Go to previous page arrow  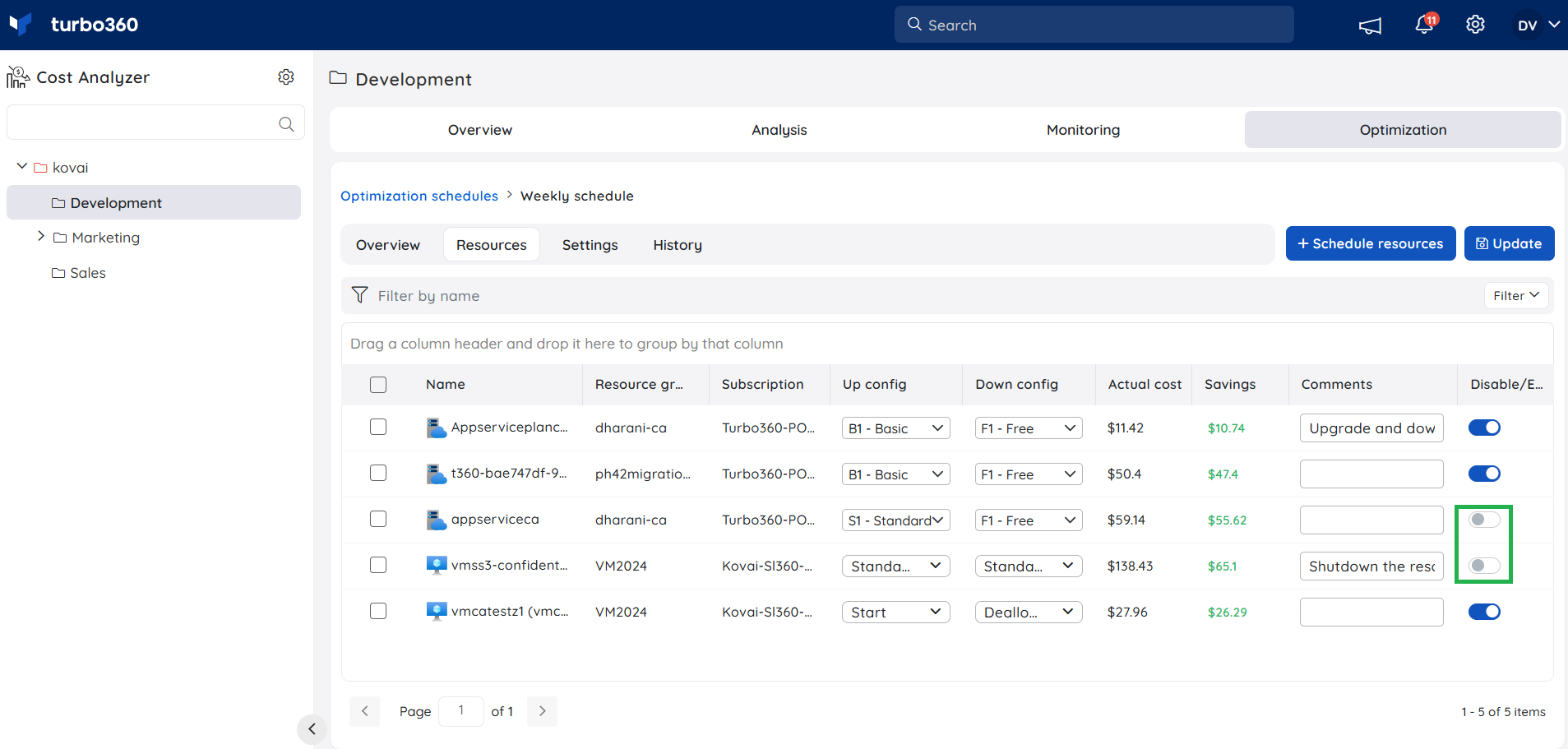pyautogui.click(x=364, y=711)
